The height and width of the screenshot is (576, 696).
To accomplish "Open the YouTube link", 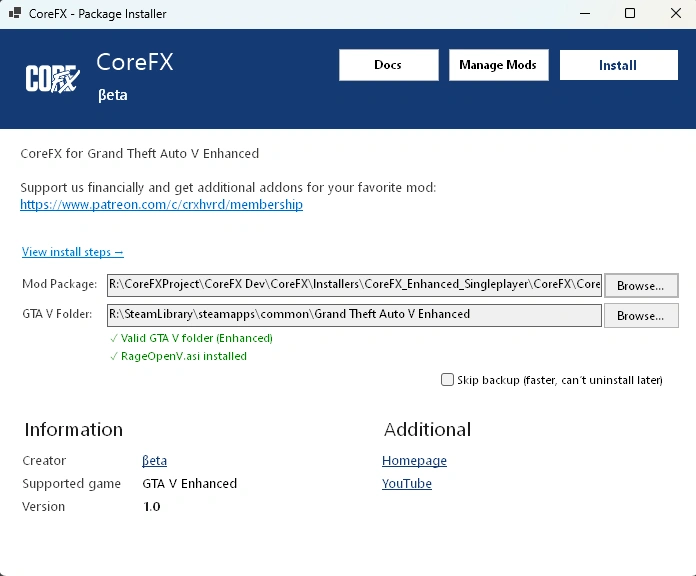I will click(x=407, y=483).
